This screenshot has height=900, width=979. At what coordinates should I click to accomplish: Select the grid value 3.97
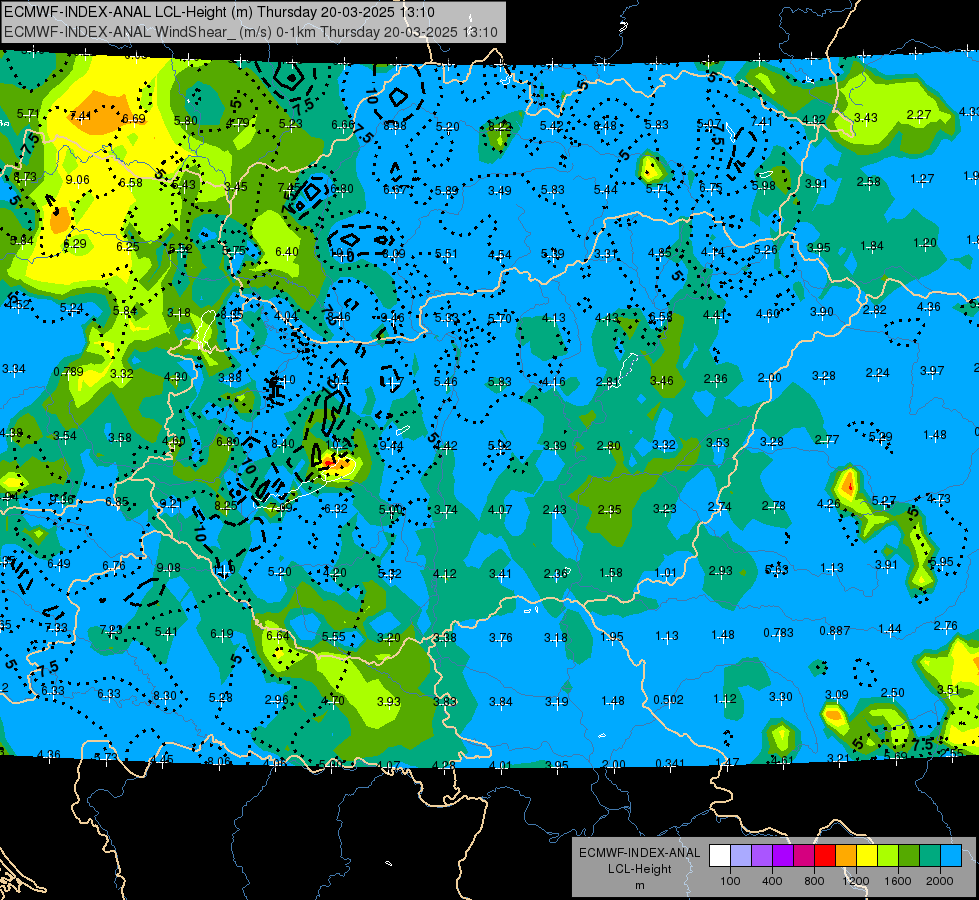pyautogui.click(x=932, y=371)
